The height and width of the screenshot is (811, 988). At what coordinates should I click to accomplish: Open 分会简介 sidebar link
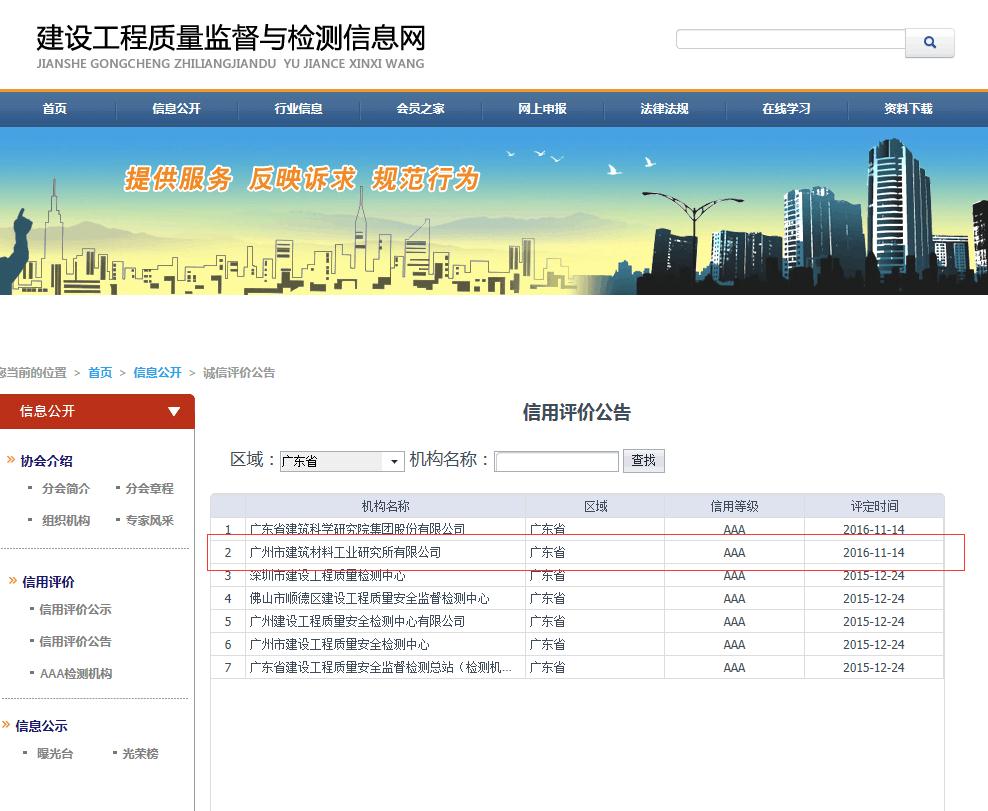[x=66, y=489]
